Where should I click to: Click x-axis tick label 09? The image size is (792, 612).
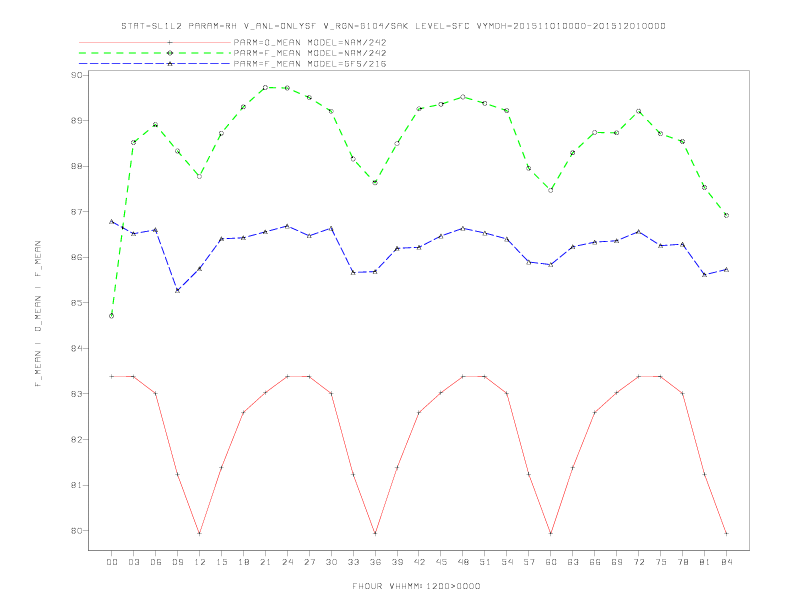click(177, 562)
